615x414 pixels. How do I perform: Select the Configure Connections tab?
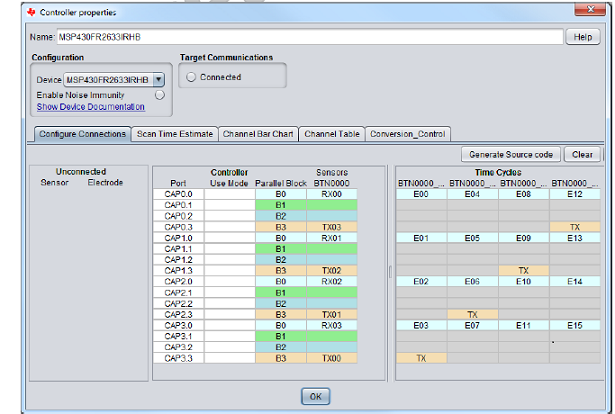(82, 133)
